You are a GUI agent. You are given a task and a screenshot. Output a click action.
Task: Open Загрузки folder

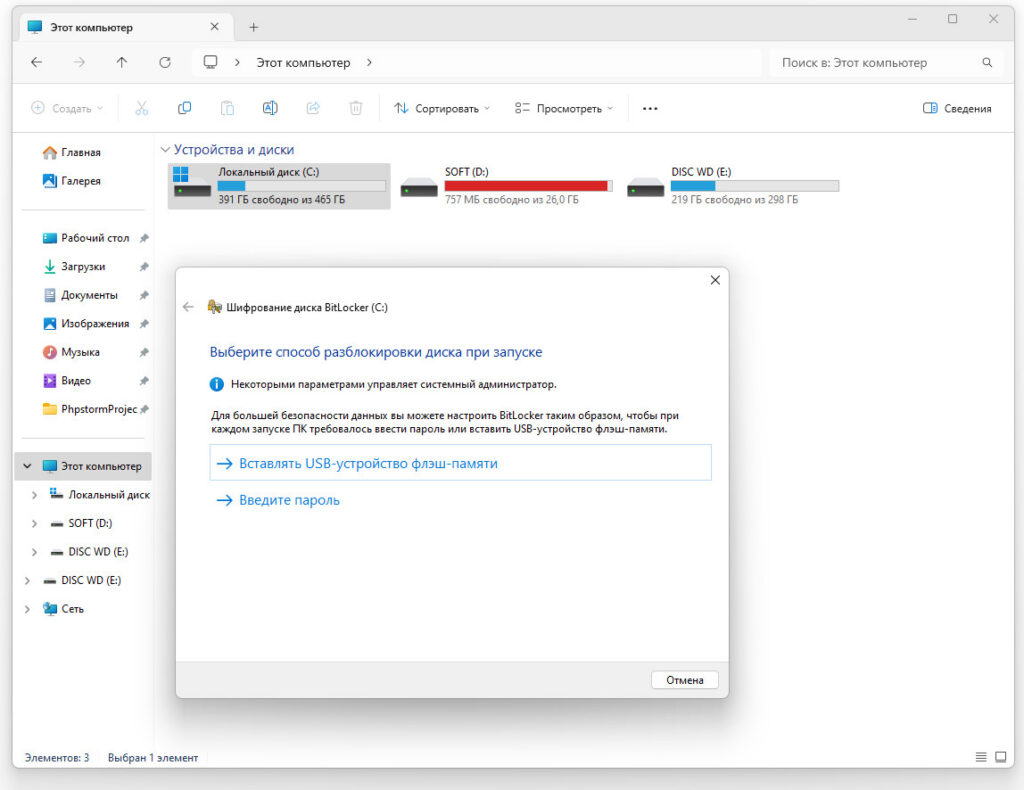[x=74, y=266]
